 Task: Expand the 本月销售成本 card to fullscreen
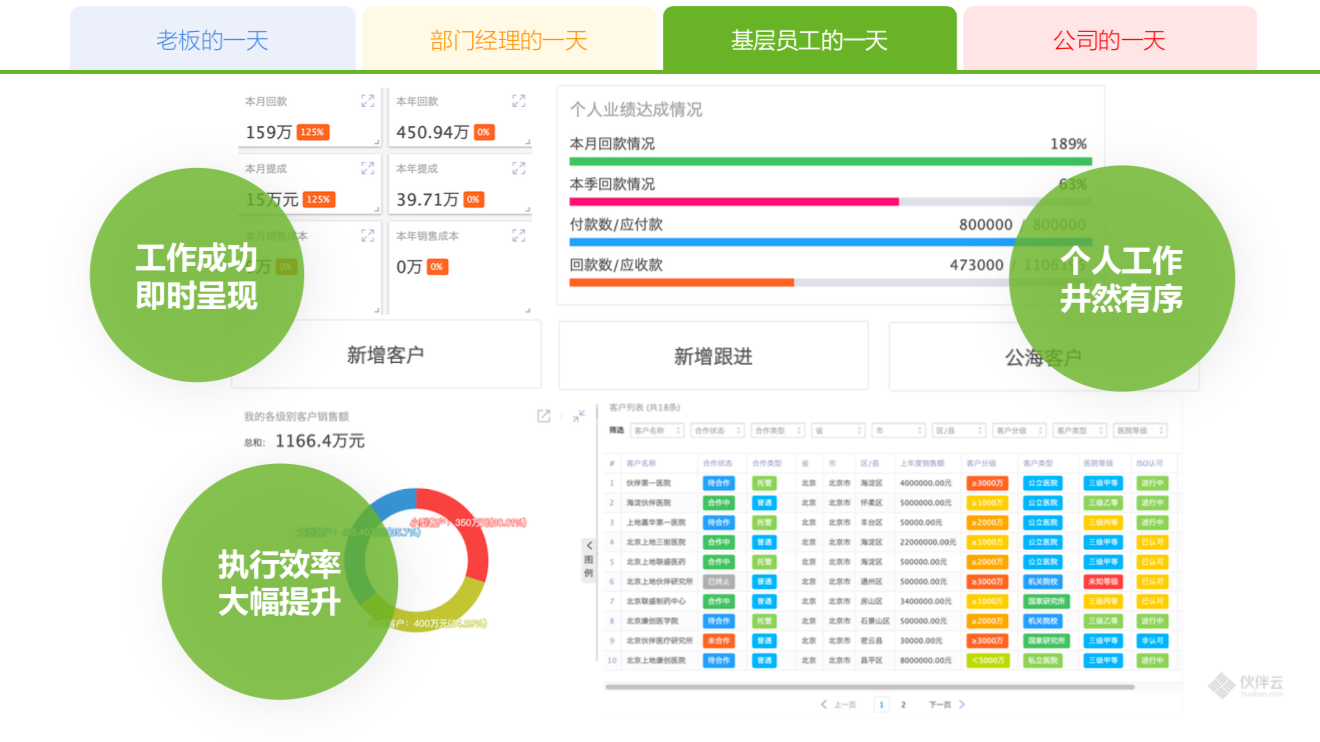pyautogui.click(x=368, y=236)
